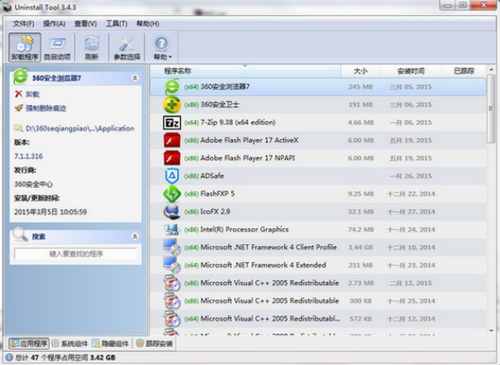The width and height of the screenshot is (500, 365).
Task: Switch to the 自启动项 startup toolbar icon
Action: (57, 47)
